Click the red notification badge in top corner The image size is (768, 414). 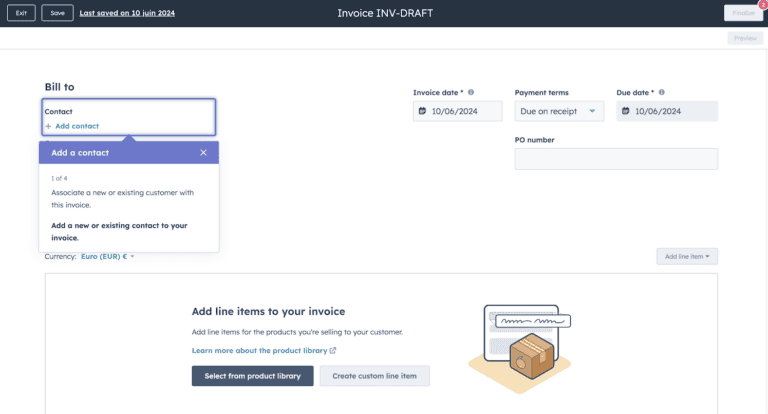click(x=763, y=5)
